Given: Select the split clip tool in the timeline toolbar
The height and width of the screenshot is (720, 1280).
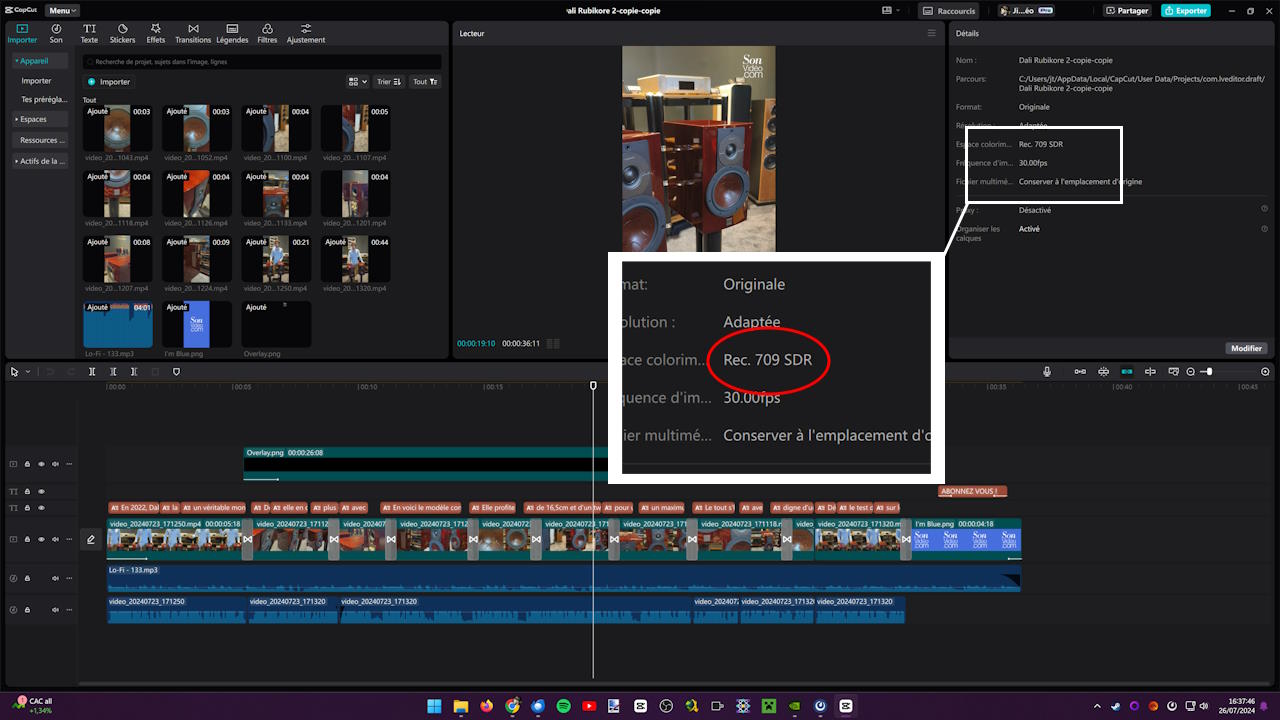Looking at the screenshot, I should [92, 372].
